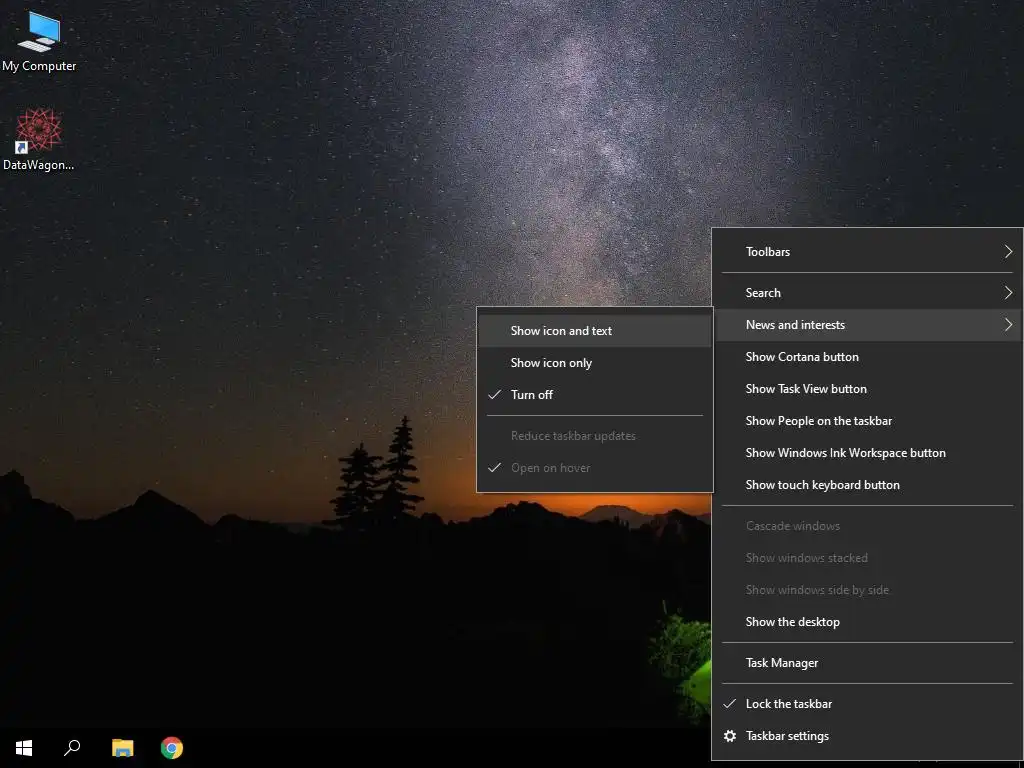
Task: Open the Windows Start button
Action: point(24,748)
